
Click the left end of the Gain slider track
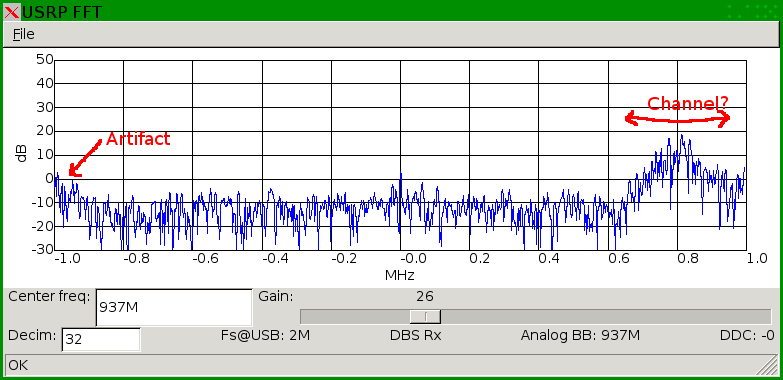coord(305,317)
